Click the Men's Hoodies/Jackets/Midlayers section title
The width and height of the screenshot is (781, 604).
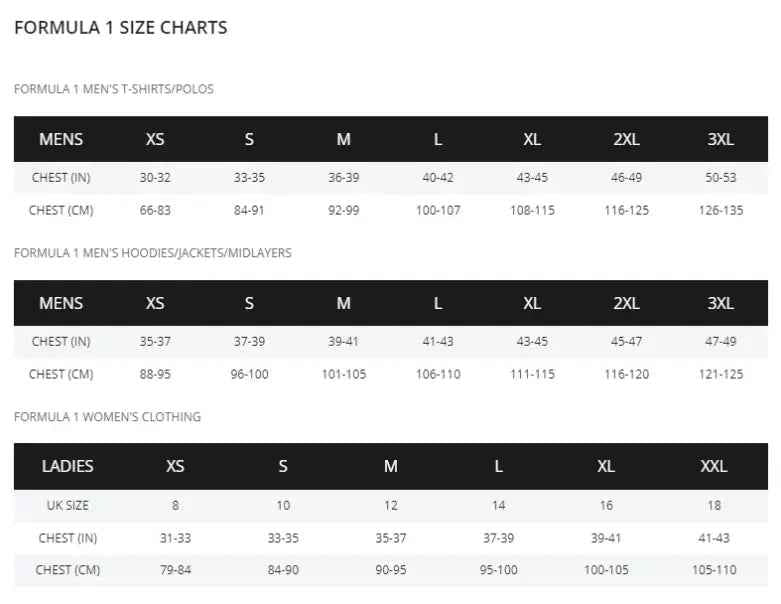(x=153, y=253)
